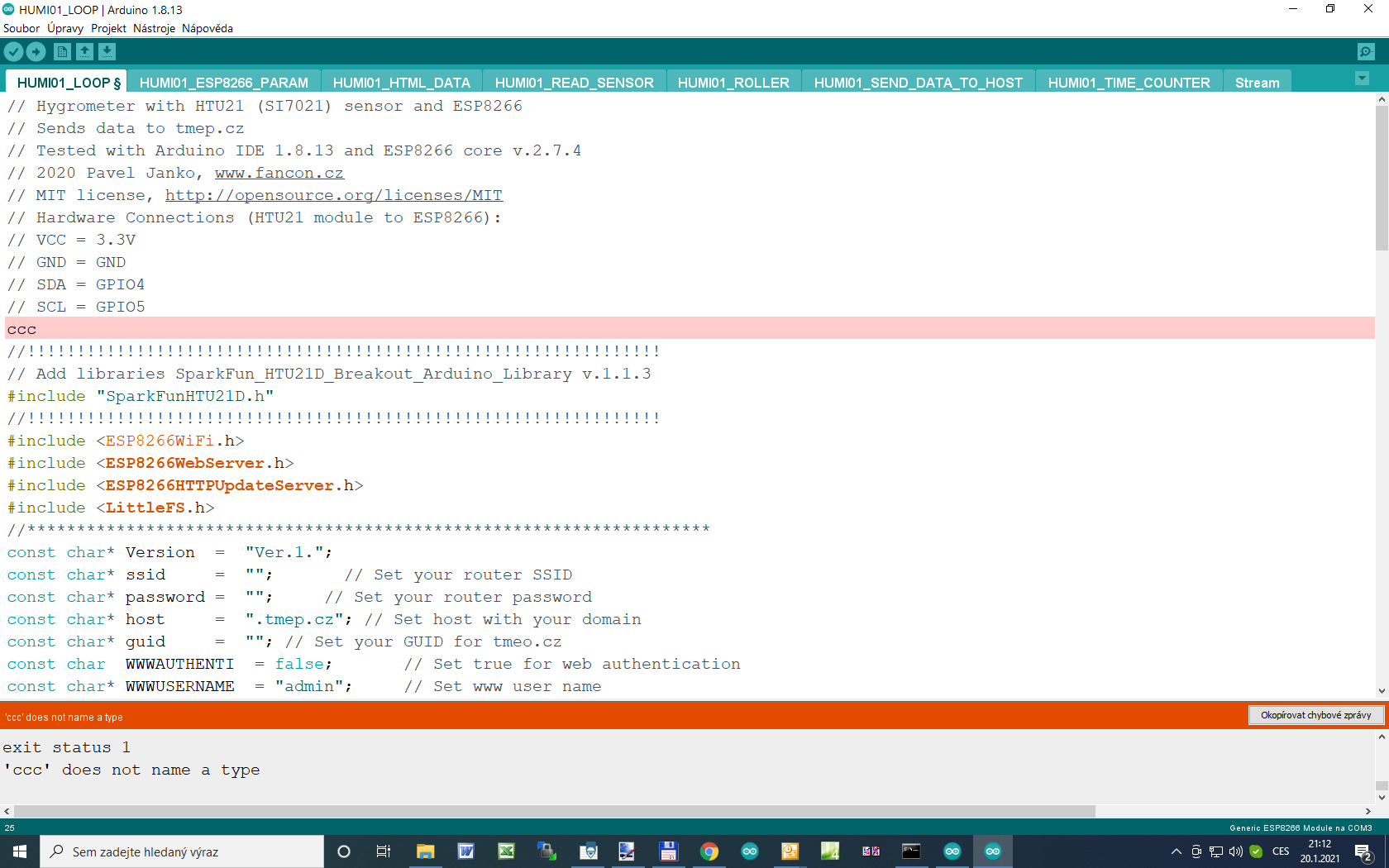Follow the www.fancon.cz link in comments
The height and width of the screenshot is (868, 1389).
[279, 173]
